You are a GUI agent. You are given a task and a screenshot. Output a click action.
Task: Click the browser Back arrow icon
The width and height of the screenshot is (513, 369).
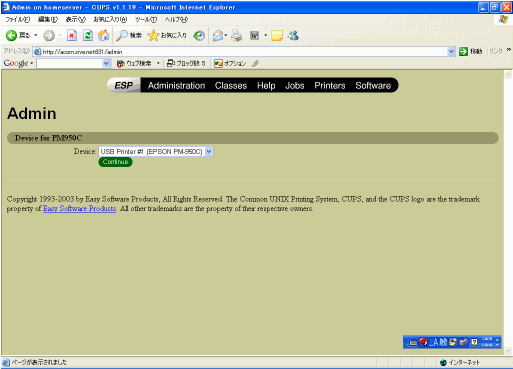pyautogui.click(x=12, y=35)
